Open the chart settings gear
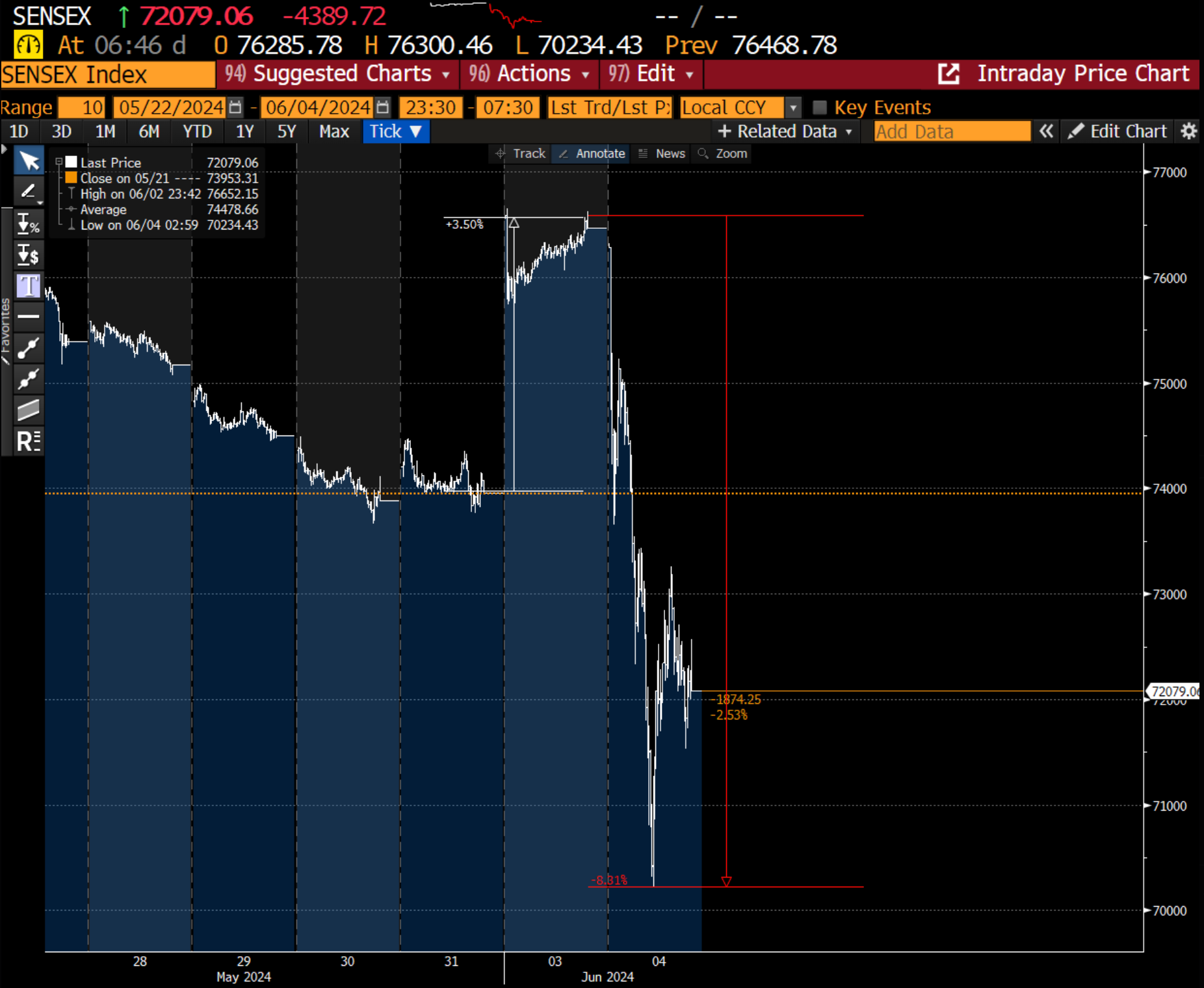1204x988 pixels. click(1189, 131)
